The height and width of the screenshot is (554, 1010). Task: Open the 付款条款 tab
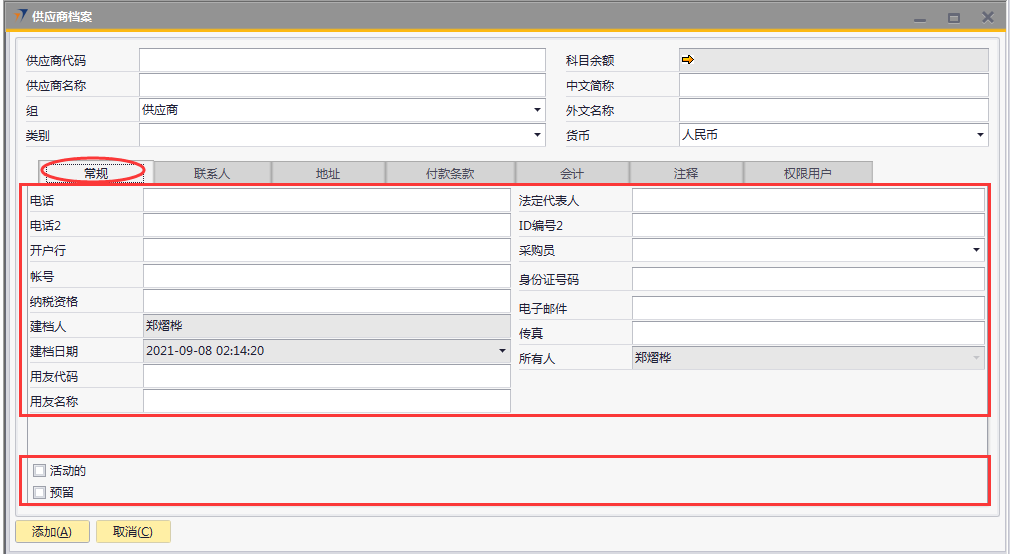pyautogui.click(x=450, y=173)
